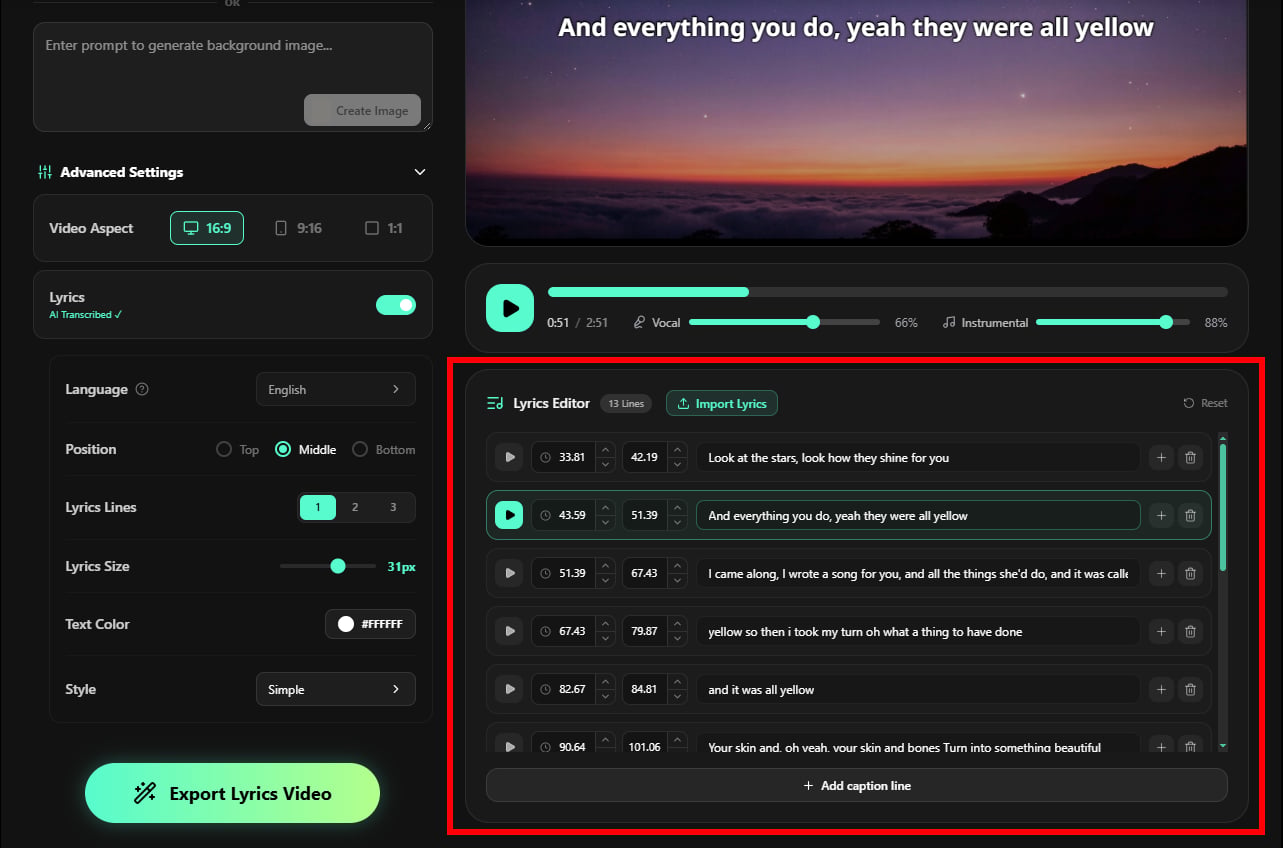Increase start time 43.59 with up arrow
The height and width of the screenshot is (848, 1283).
pos(605,508)
